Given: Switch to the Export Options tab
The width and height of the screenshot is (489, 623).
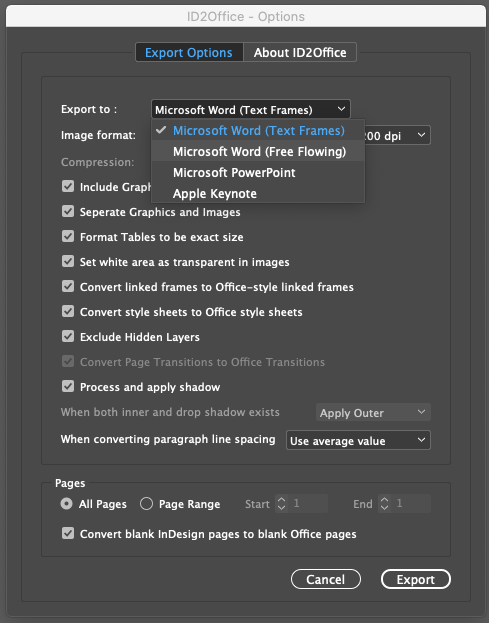Looking at the screenshot, I should [189, 52].
